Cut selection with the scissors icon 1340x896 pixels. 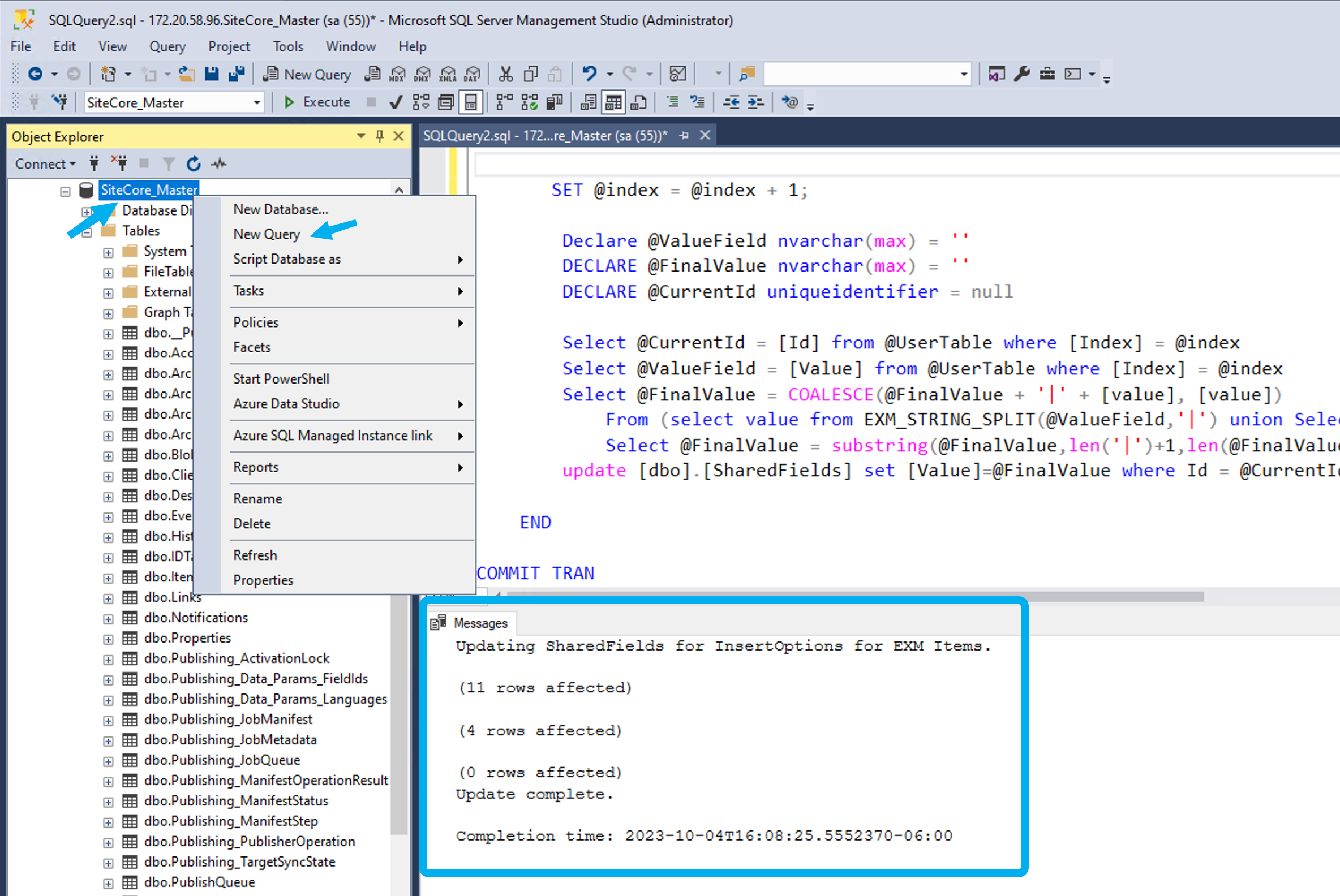click(x=506, y=74)
